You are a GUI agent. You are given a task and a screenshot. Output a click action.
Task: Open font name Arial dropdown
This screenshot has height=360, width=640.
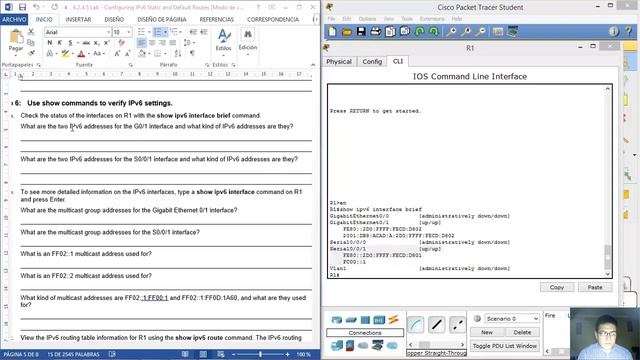pyautogui.click(x=108, y=32)
